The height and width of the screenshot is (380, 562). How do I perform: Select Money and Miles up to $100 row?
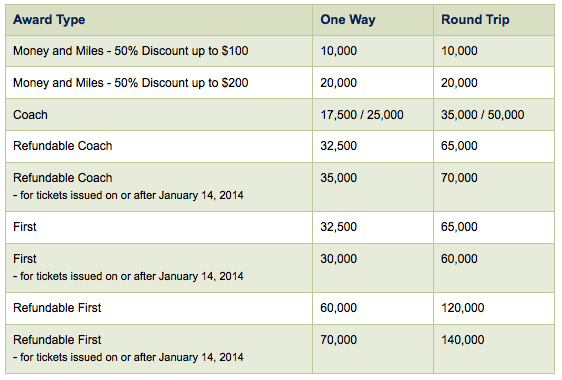pos(280,51)
